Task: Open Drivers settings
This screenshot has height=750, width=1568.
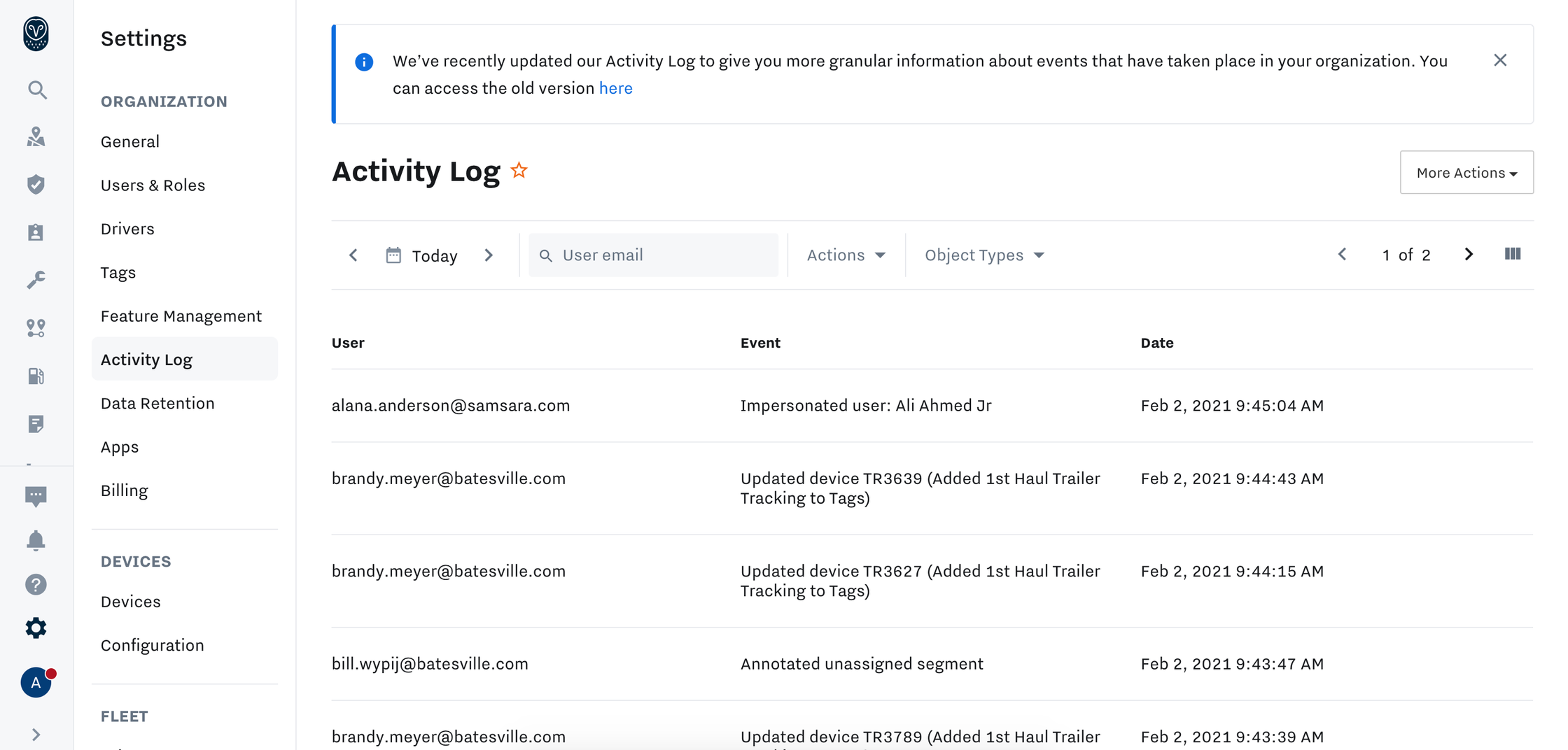Action: pos(127,229)
